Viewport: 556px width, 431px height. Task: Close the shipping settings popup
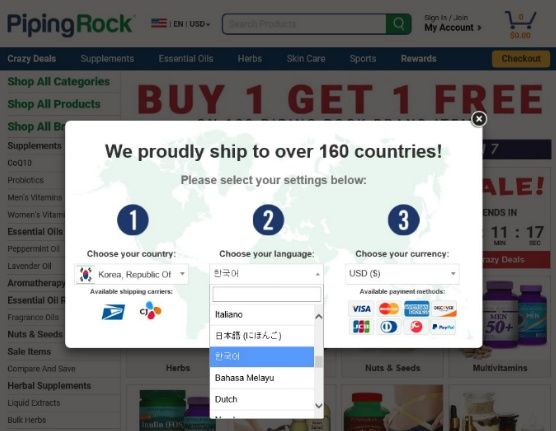(479, 119)
